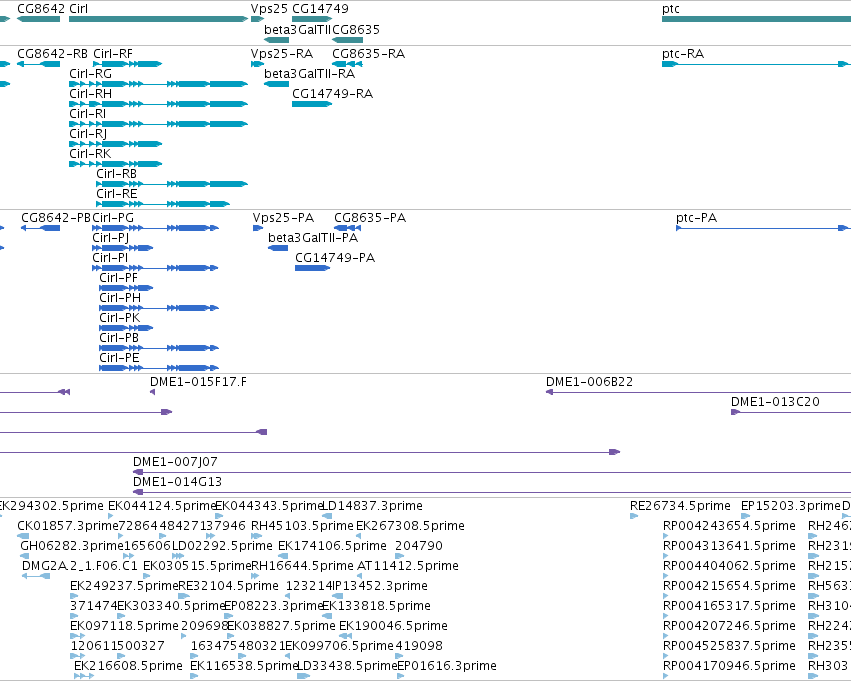Select transcript beta3GalTII-RA
Screen dimensions: 851x681
tap(309, 74)
